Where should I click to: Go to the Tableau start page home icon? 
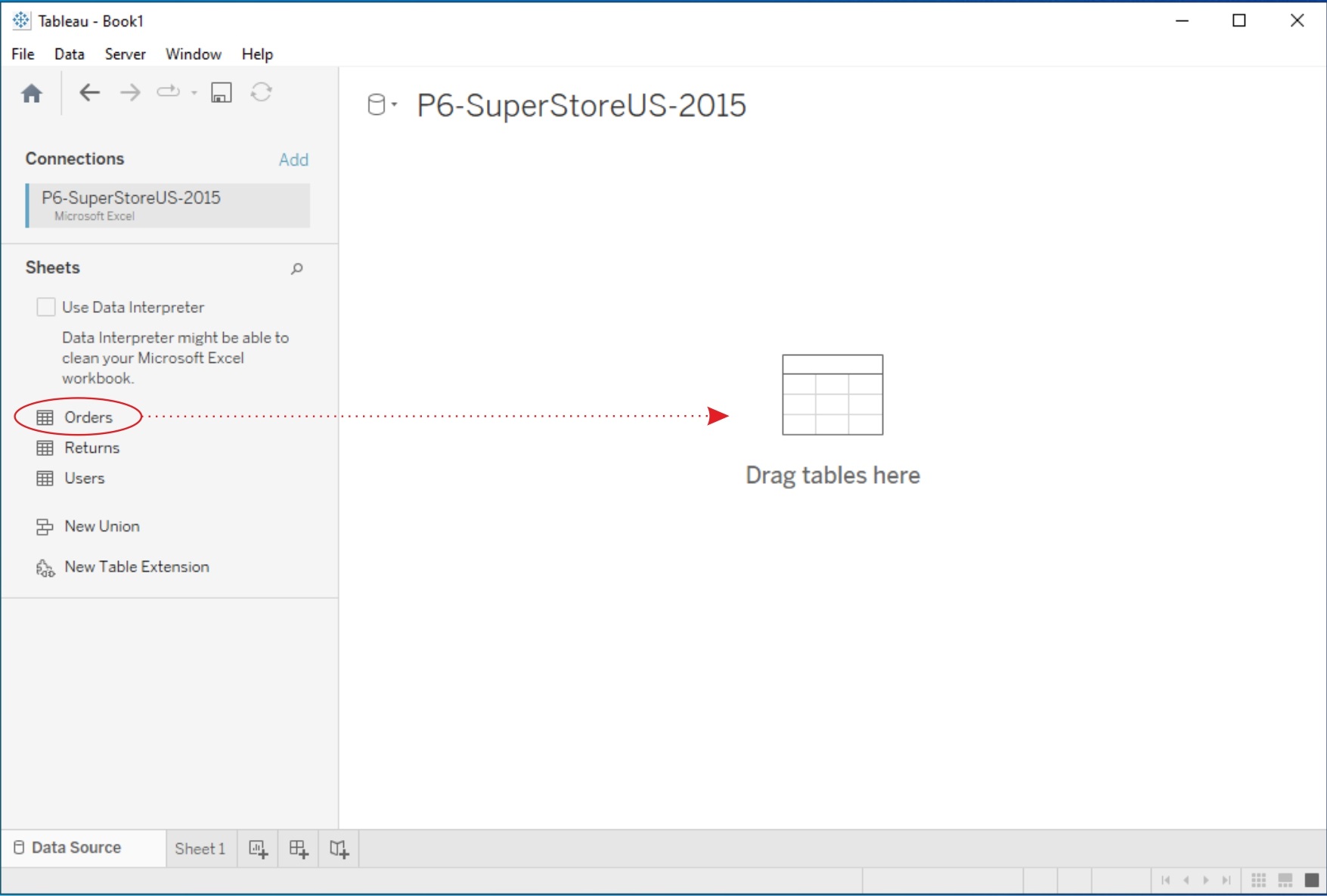pos(32,93)
